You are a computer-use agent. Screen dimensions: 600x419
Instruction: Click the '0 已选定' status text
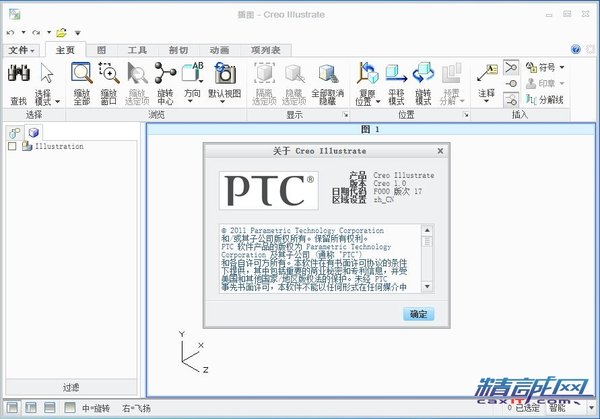pyautogui.click(x=523, y=408)
